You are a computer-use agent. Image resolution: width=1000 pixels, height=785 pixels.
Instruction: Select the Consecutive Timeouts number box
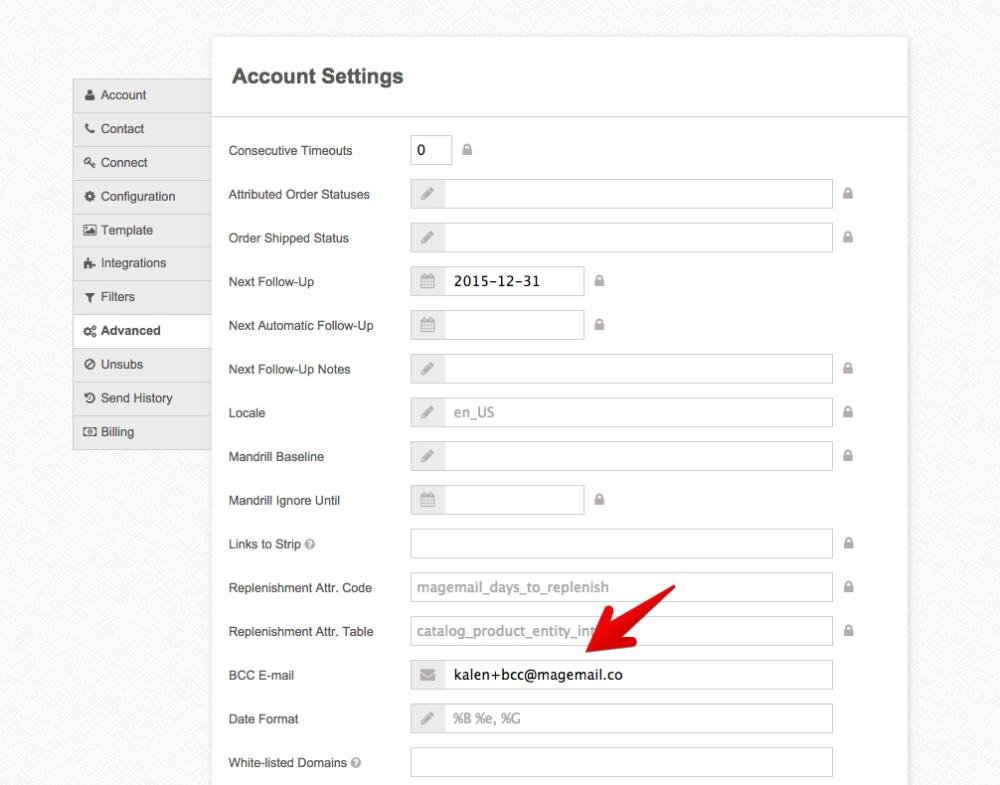click(x=431, y=150)
